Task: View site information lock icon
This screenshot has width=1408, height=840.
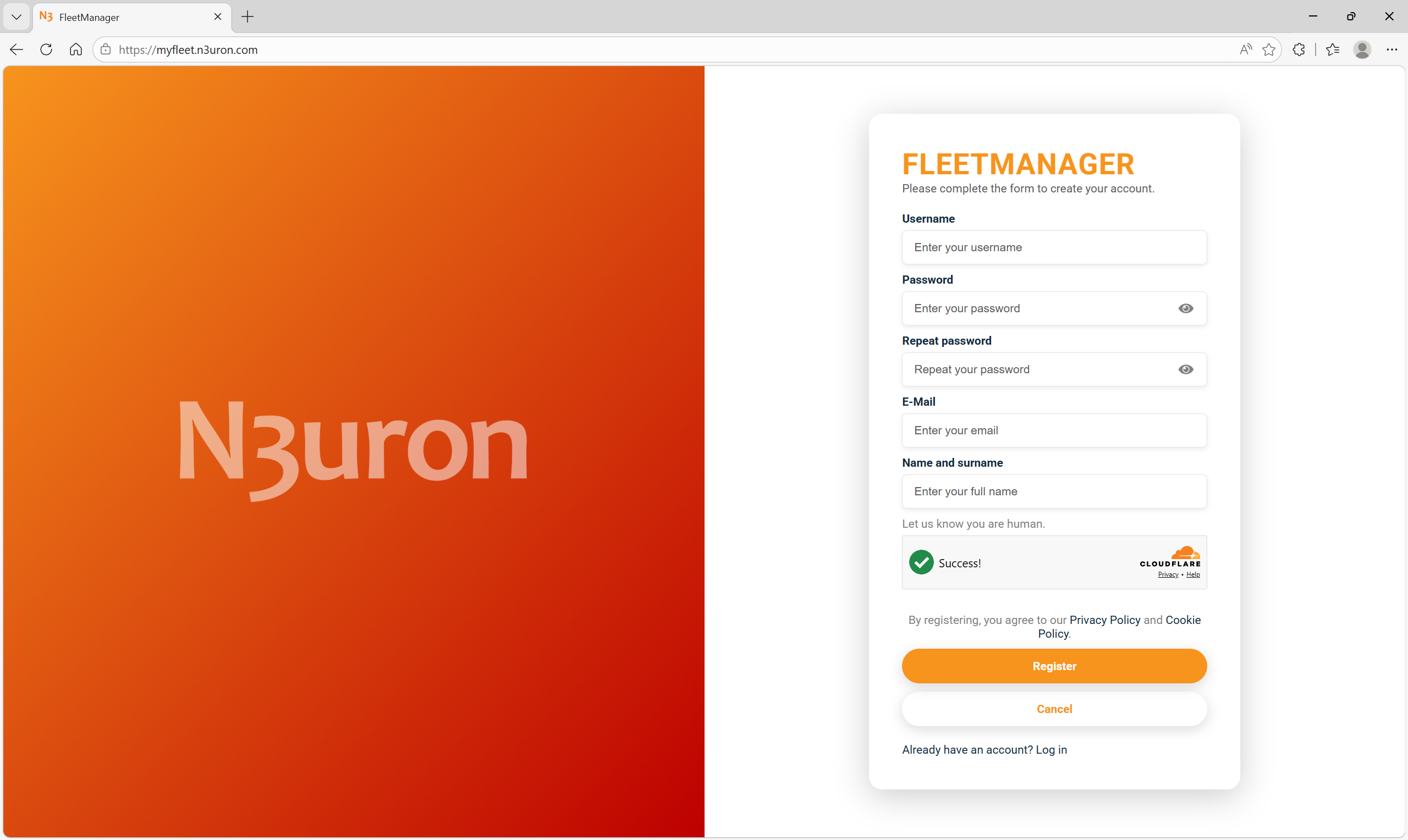Action: coord(106,50)
